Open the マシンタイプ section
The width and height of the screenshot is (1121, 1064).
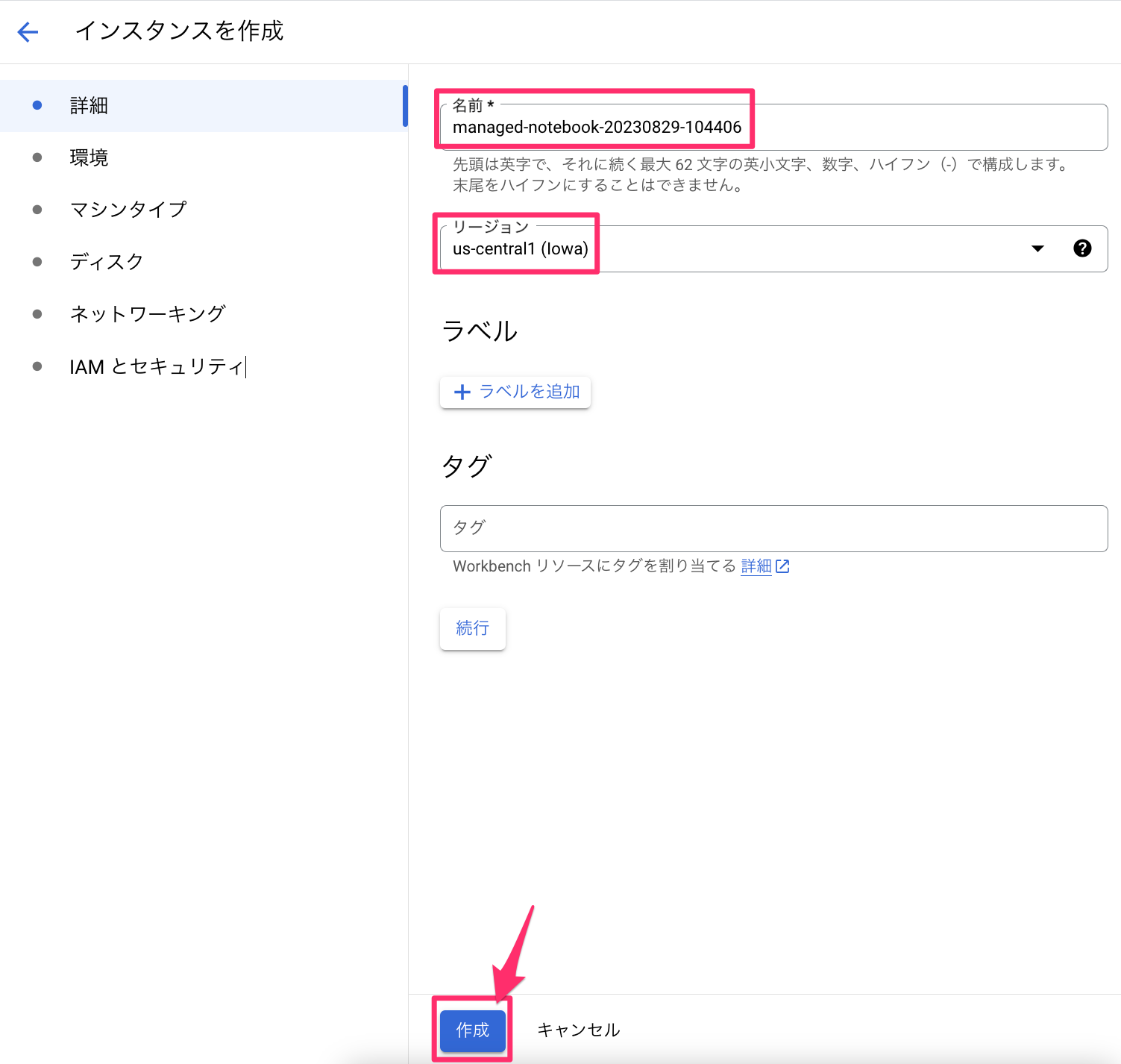point(128,209)
